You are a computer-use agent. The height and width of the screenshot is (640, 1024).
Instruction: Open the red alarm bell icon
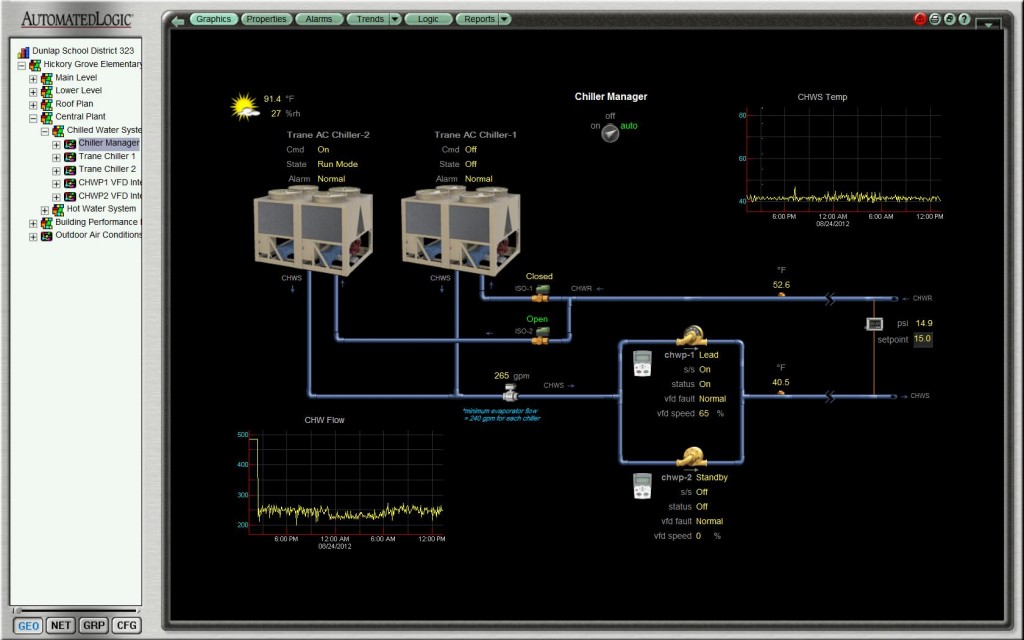point(920,19)
